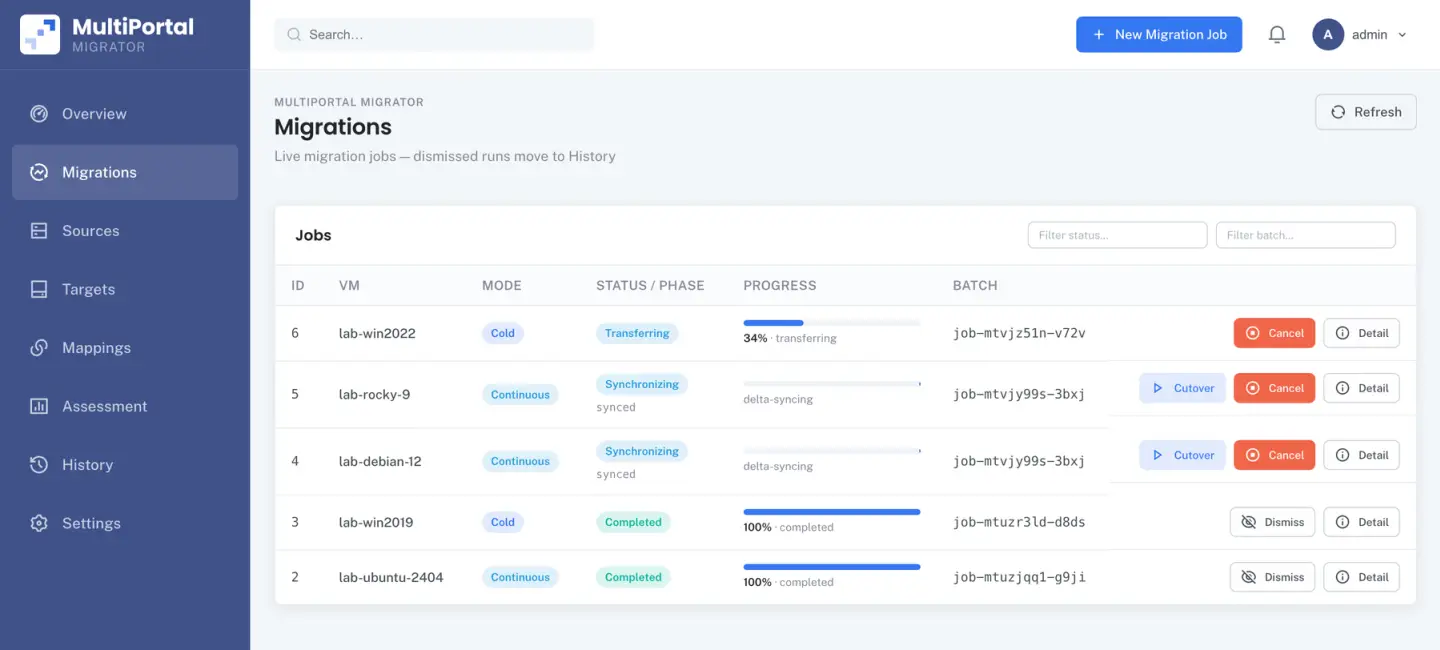
Task: Click the admin avatar circle
Action: pyautogui.click(x=1328, y=34)
